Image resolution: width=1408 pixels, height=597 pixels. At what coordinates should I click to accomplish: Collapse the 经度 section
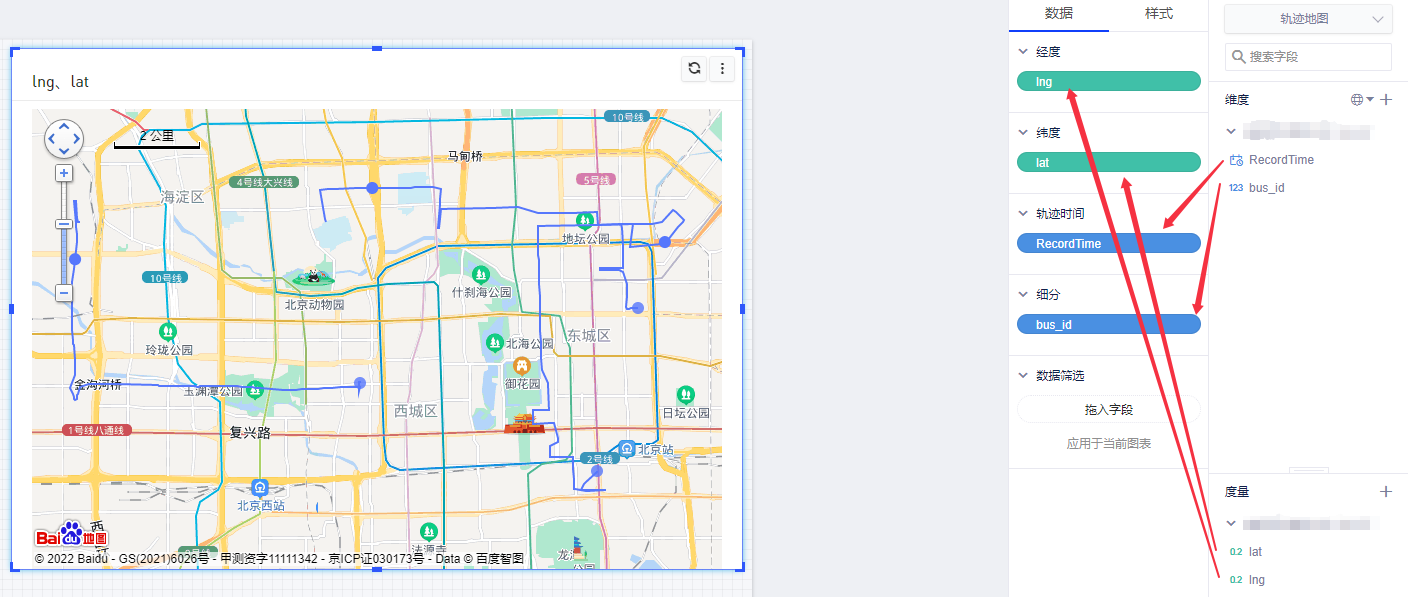(1023, 52)
